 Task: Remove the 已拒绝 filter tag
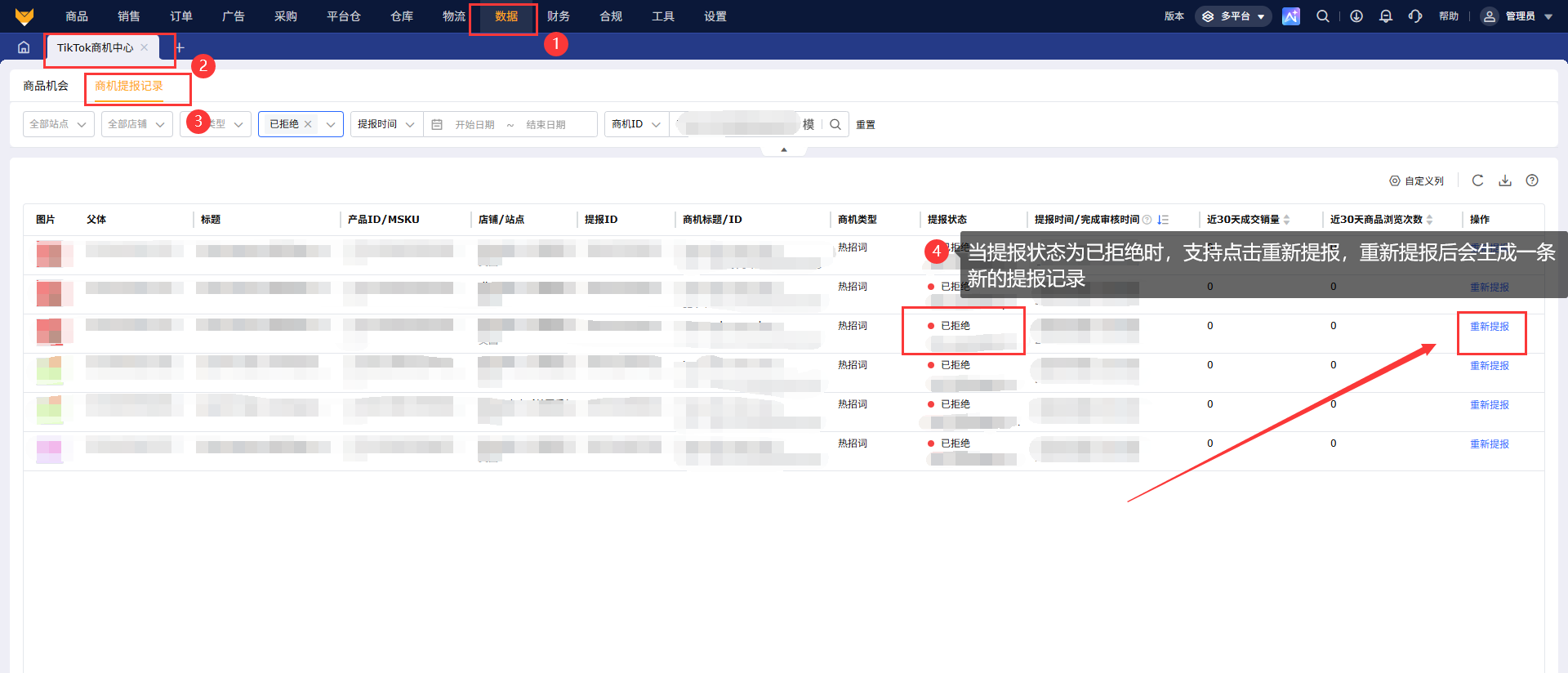click(308, 124)
